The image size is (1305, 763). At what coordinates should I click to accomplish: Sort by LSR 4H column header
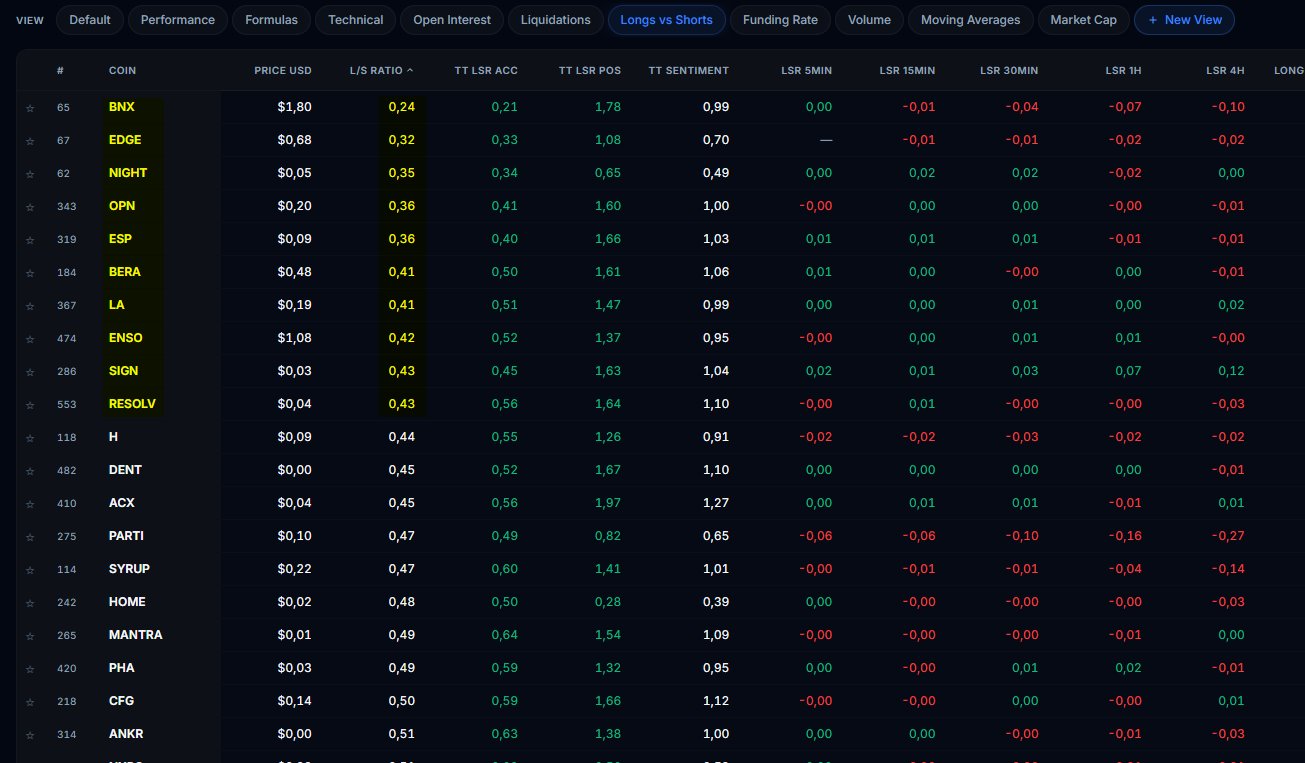(1224, 70)
